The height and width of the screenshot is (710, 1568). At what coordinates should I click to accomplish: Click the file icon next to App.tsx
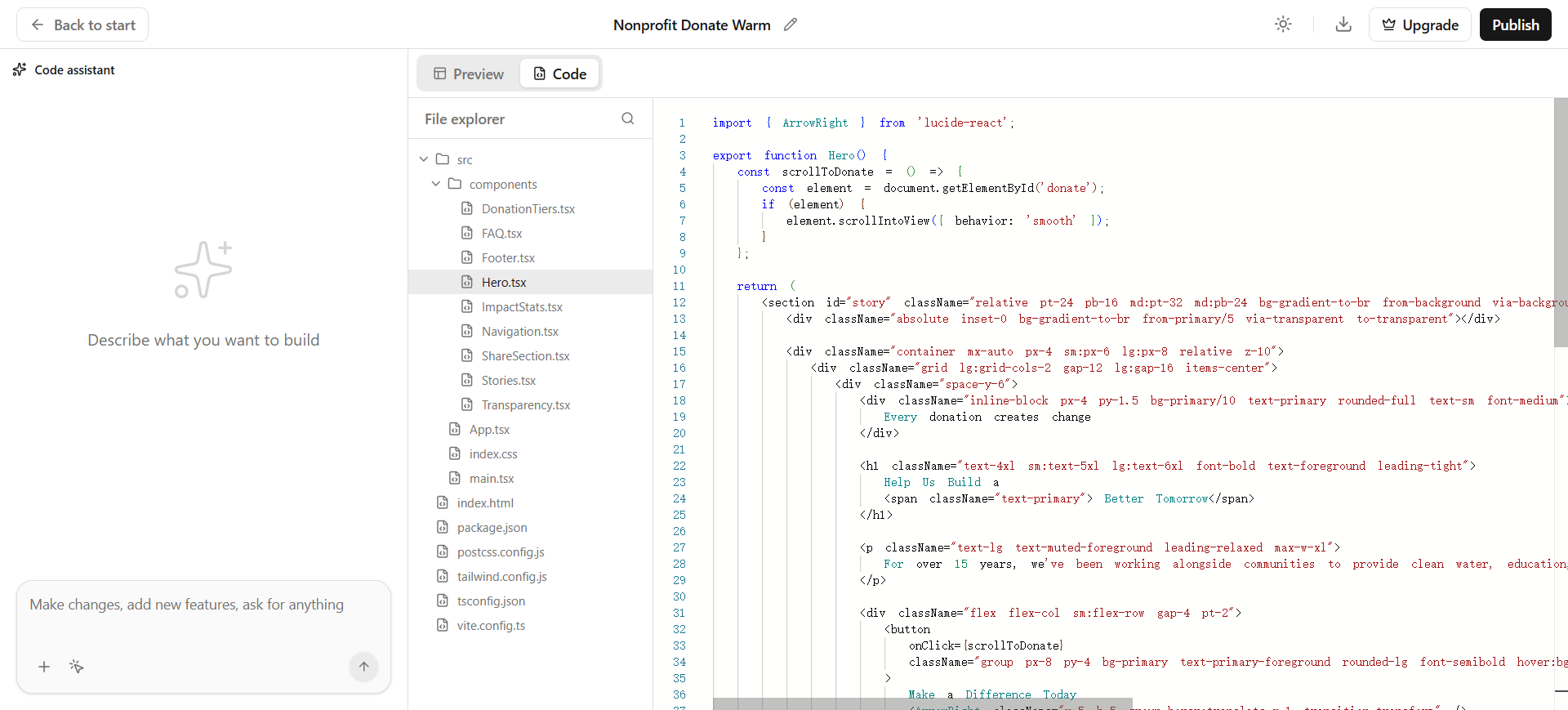[455, 429]
